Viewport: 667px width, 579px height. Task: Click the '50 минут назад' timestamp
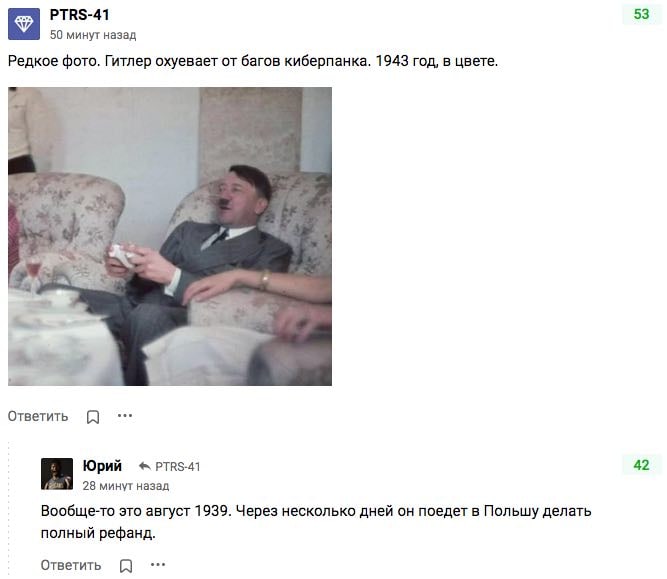tap(93, 34)
